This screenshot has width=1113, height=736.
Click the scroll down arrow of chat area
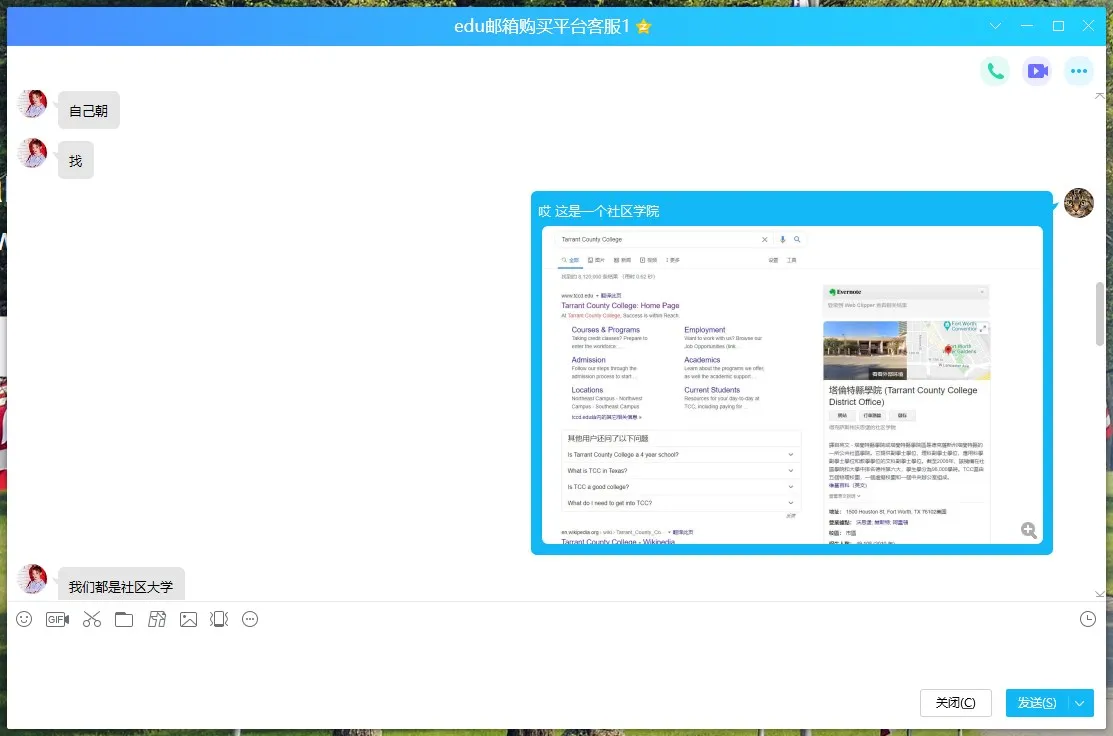tap(1100, 594)
